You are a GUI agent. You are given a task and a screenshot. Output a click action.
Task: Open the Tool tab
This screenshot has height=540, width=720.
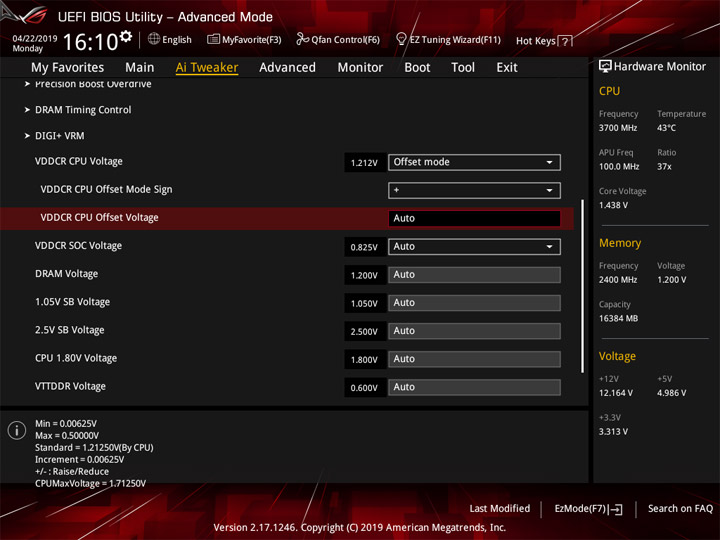click(463, 68)
